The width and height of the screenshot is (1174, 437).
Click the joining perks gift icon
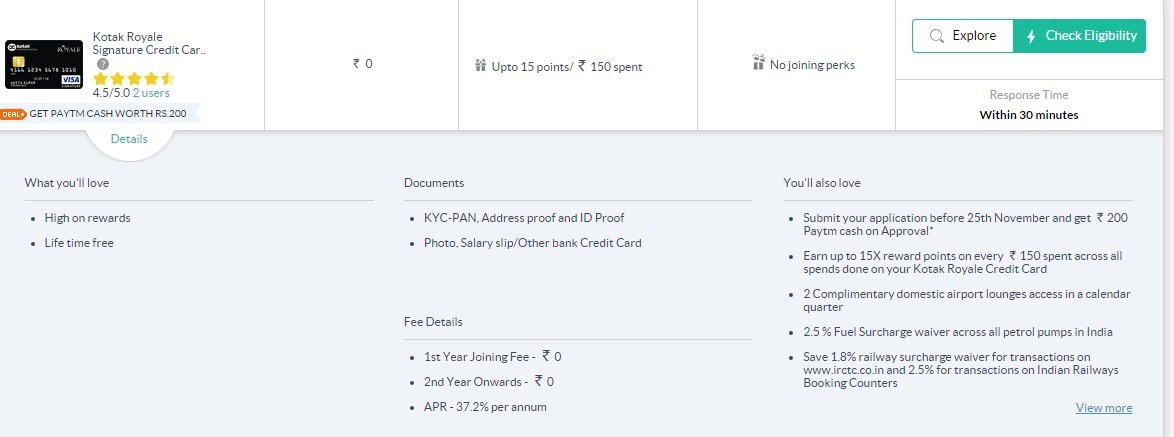(x=758, y=64)
